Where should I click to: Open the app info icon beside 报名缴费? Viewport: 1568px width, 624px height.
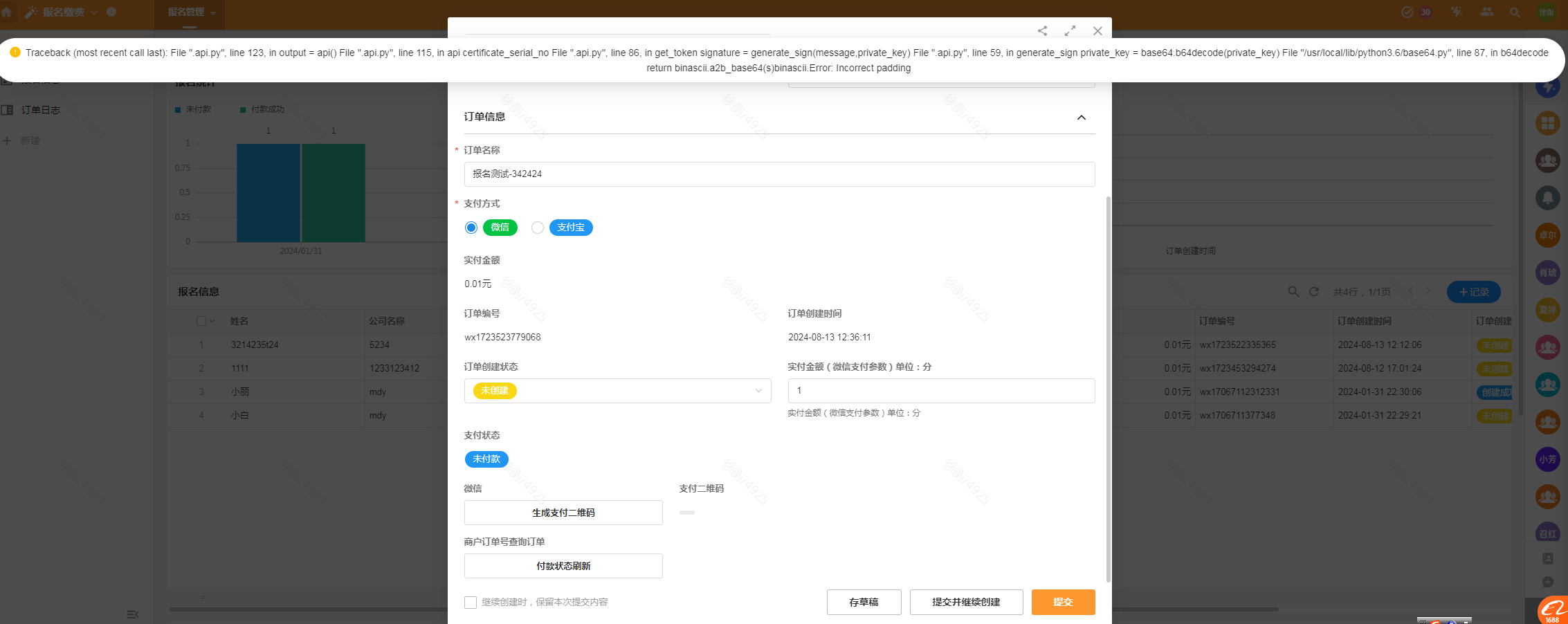coord(111,12)
